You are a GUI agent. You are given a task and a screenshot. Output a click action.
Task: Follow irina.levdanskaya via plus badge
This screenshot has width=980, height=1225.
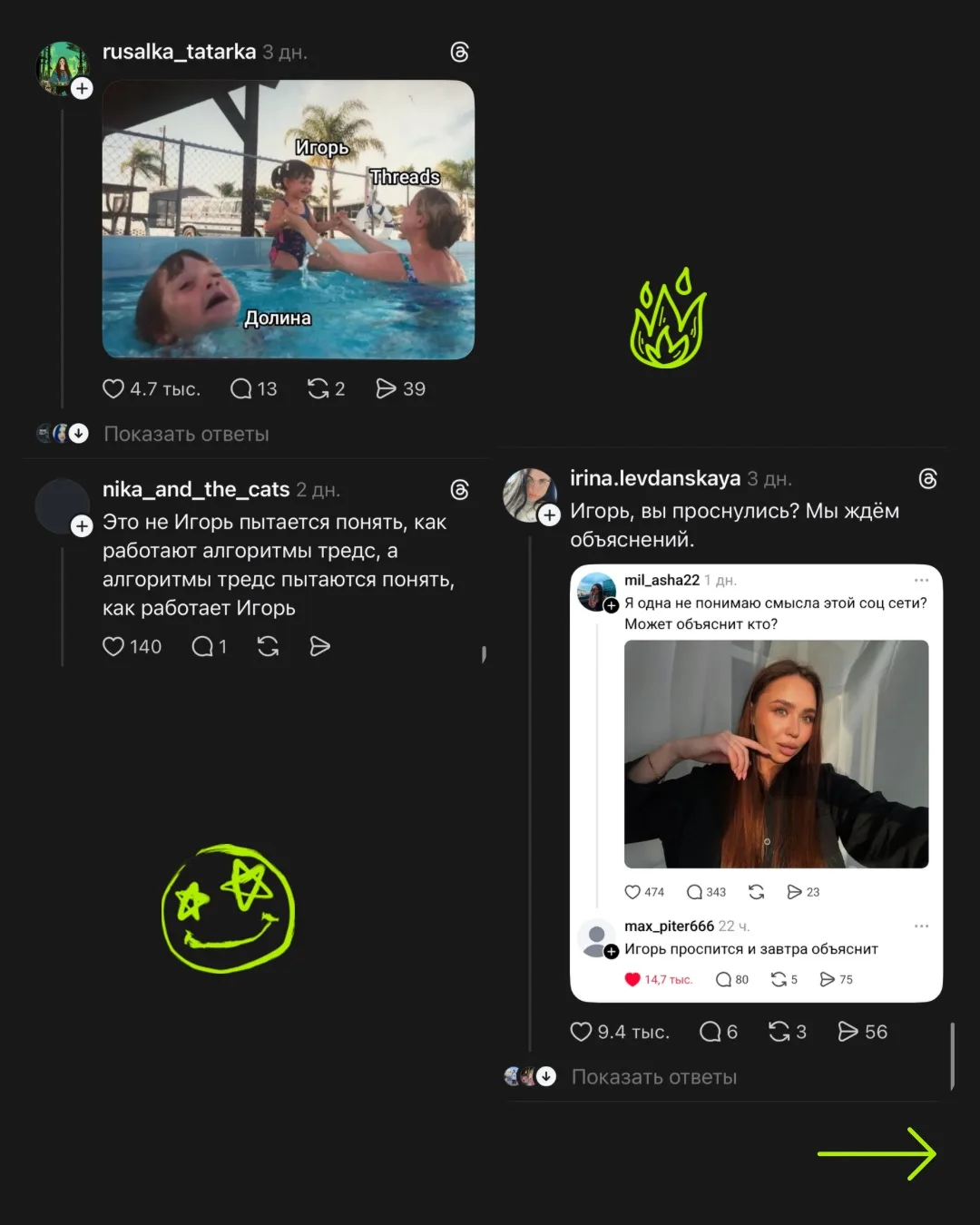coord(549,515)
